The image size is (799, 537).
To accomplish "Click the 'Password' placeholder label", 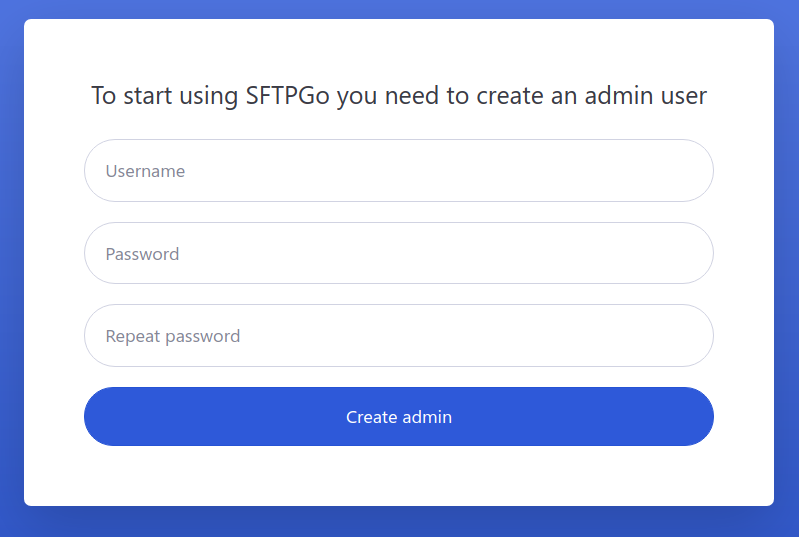I will pyautogui.click(x=142, y=254).
